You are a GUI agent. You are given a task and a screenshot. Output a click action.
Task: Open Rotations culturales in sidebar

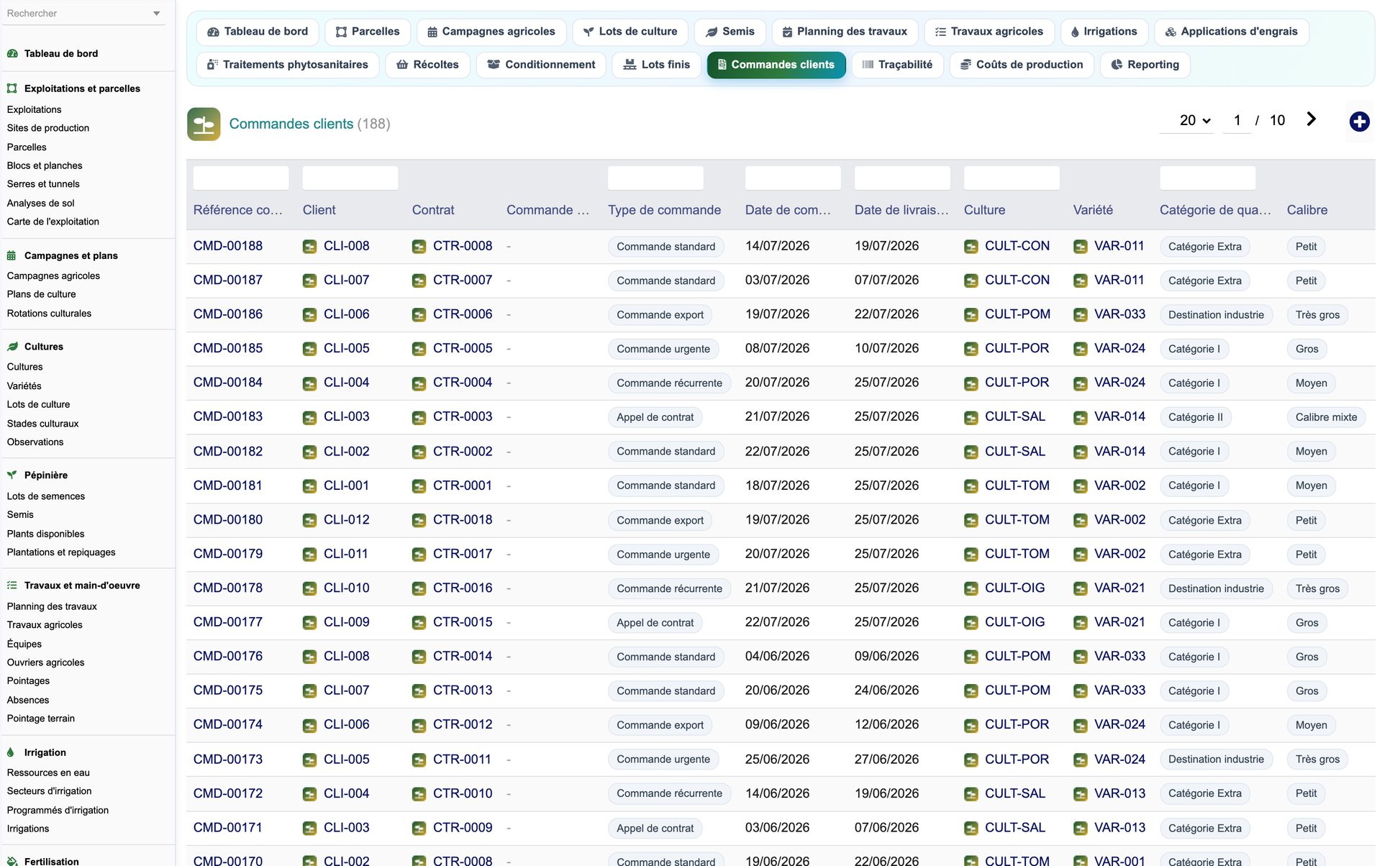click(x=49, y=314)
